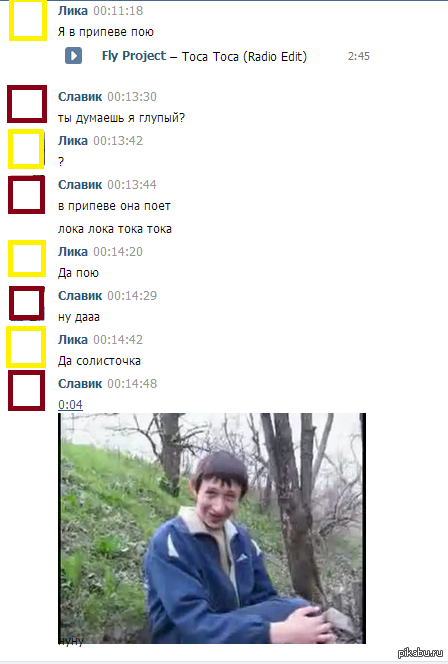The height and width of the screenshot is (664, 448).
Task: Open Fly Project artist link
Action: (x=134, y=56)
